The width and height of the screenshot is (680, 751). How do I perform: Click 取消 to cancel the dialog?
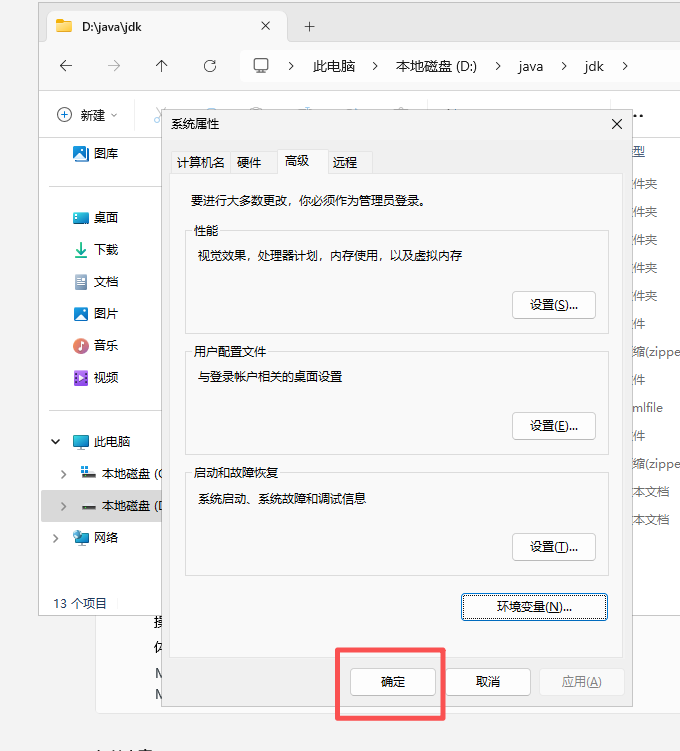pos(488,682)
